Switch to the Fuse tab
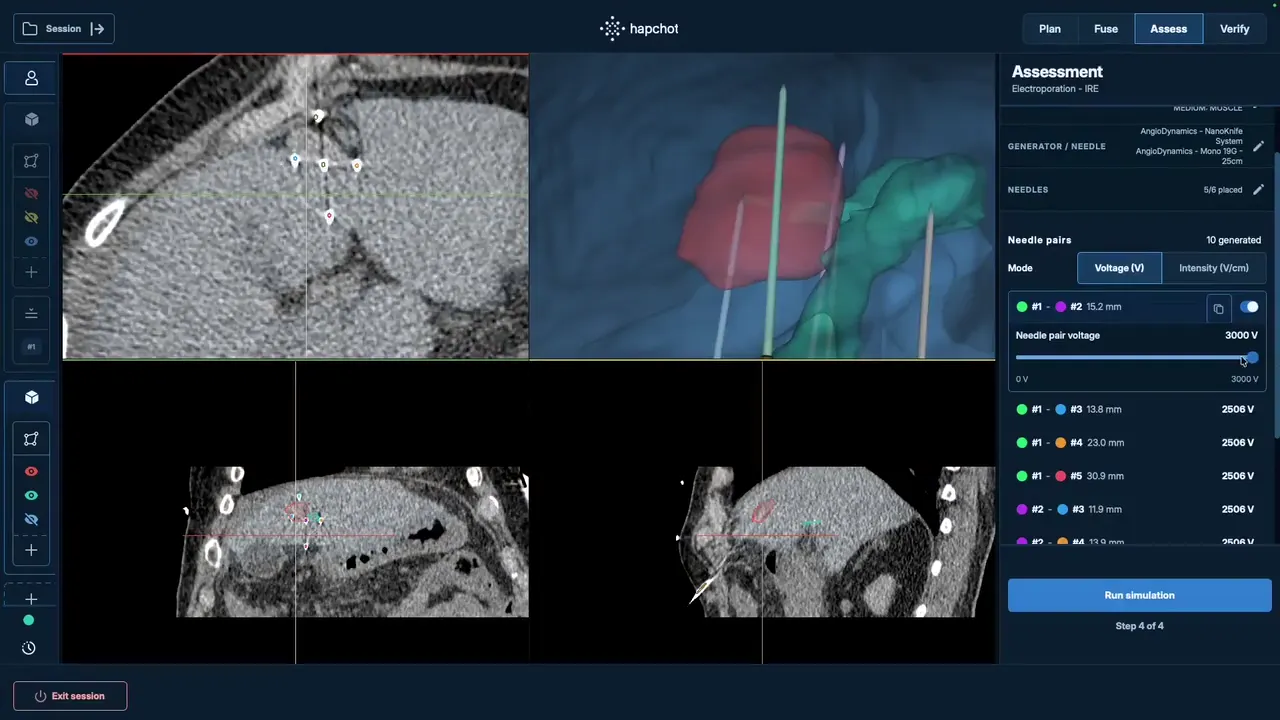The height and width of the screenshot is (720, 1280). pos(1106,29)
